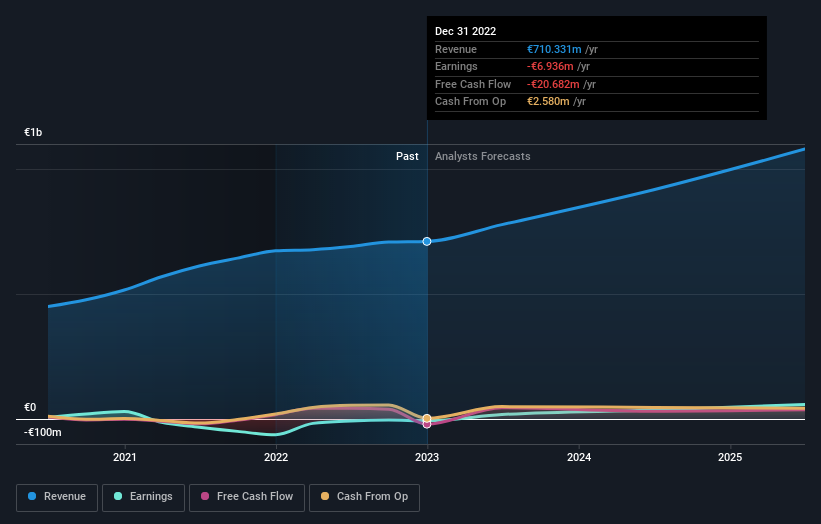Image resolution: width=821 pixels, height=524 pixels.
Task: Toggle the Free Cash Flow legend series
Action: point(247,497)
